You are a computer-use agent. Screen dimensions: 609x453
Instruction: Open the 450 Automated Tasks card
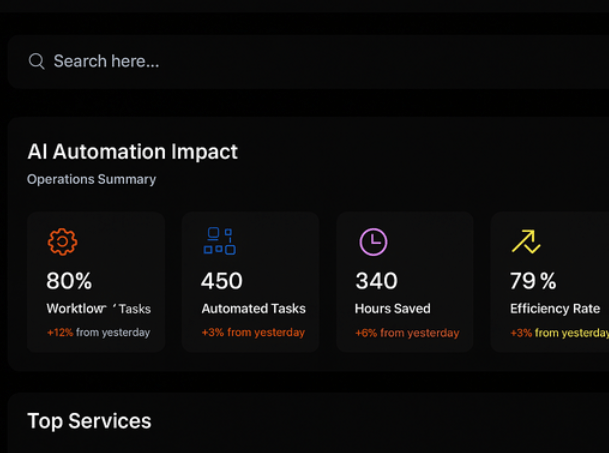point(251,282)
